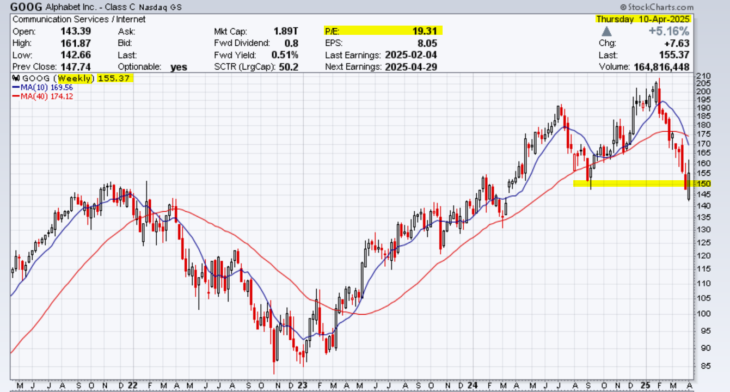This screenshot has height=392, width=730.
Task: Click the highlighted date 'Thursday 10-Apr-2025'
Action: tap(642, 19)
